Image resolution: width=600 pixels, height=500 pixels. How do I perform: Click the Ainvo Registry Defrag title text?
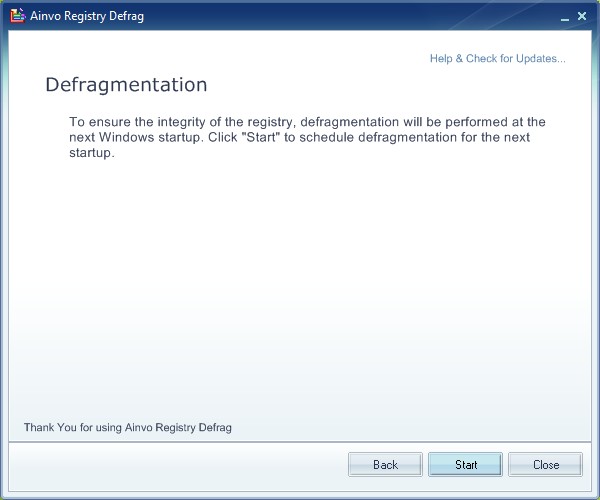[87, 16]
